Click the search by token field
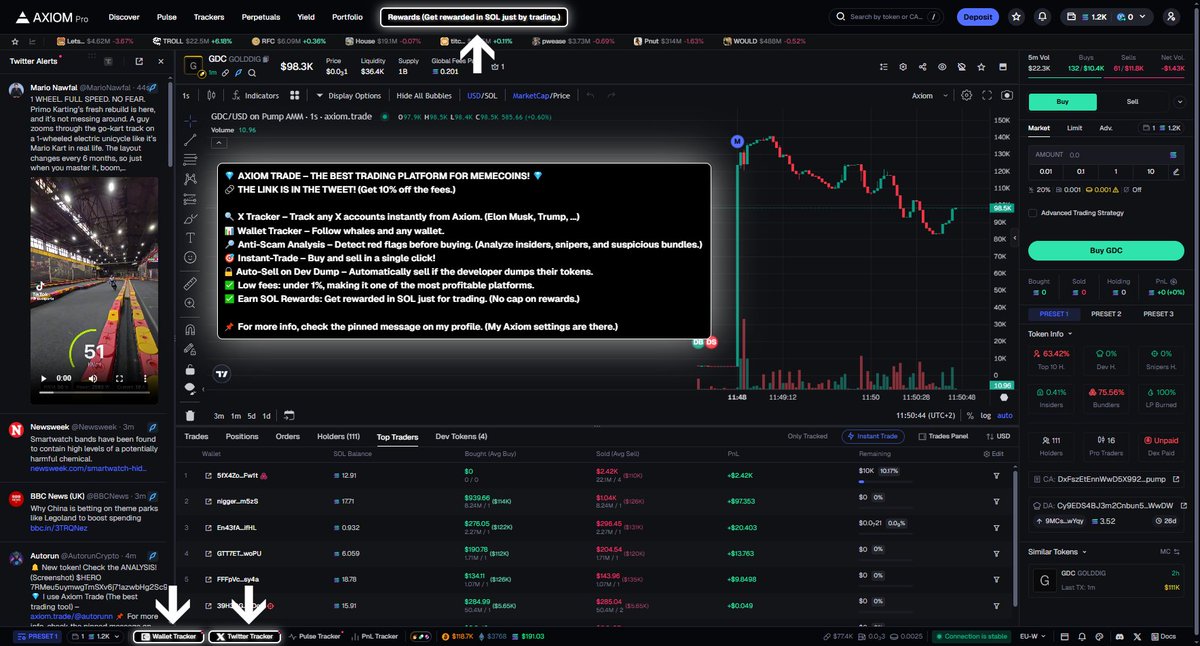The image size is (1200, 646). coord(884,17)
